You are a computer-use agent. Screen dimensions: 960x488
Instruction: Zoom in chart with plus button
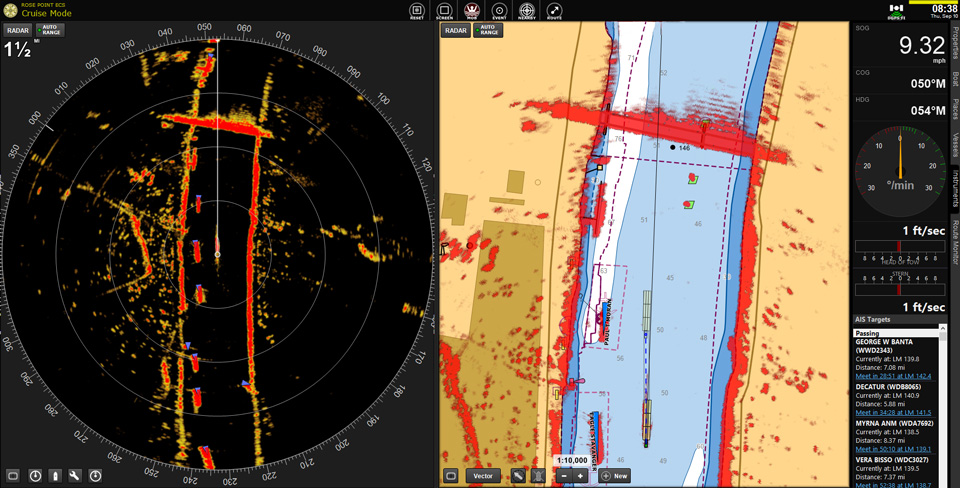[x=580, y=476]
